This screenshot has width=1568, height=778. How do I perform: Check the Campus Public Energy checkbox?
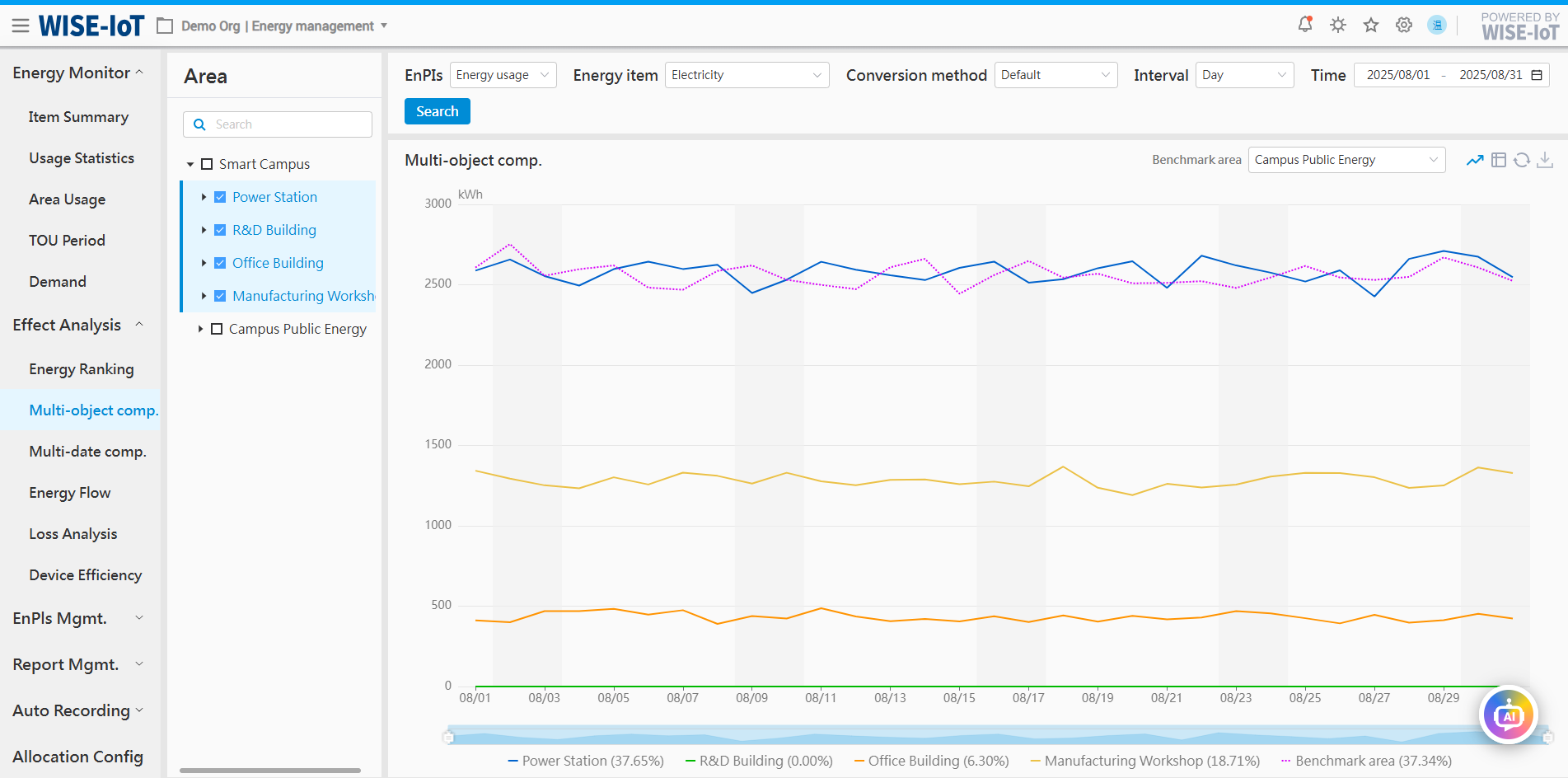coord(217,329)
